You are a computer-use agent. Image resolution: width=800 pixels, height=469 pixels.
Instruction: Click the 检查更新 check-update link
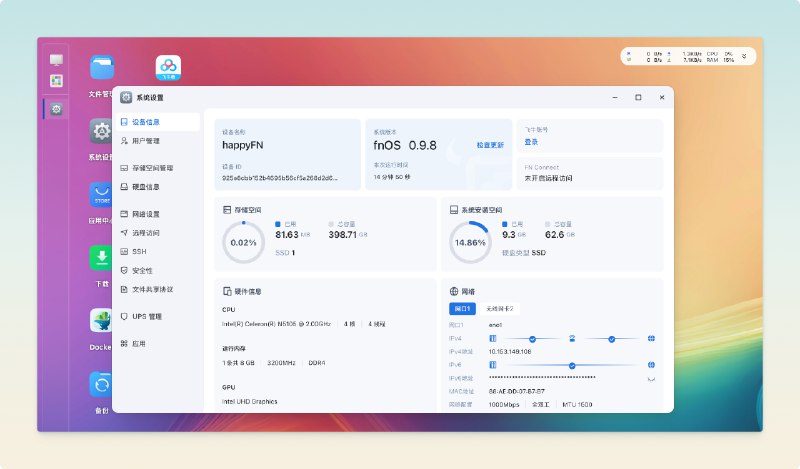tap(490, 146)
